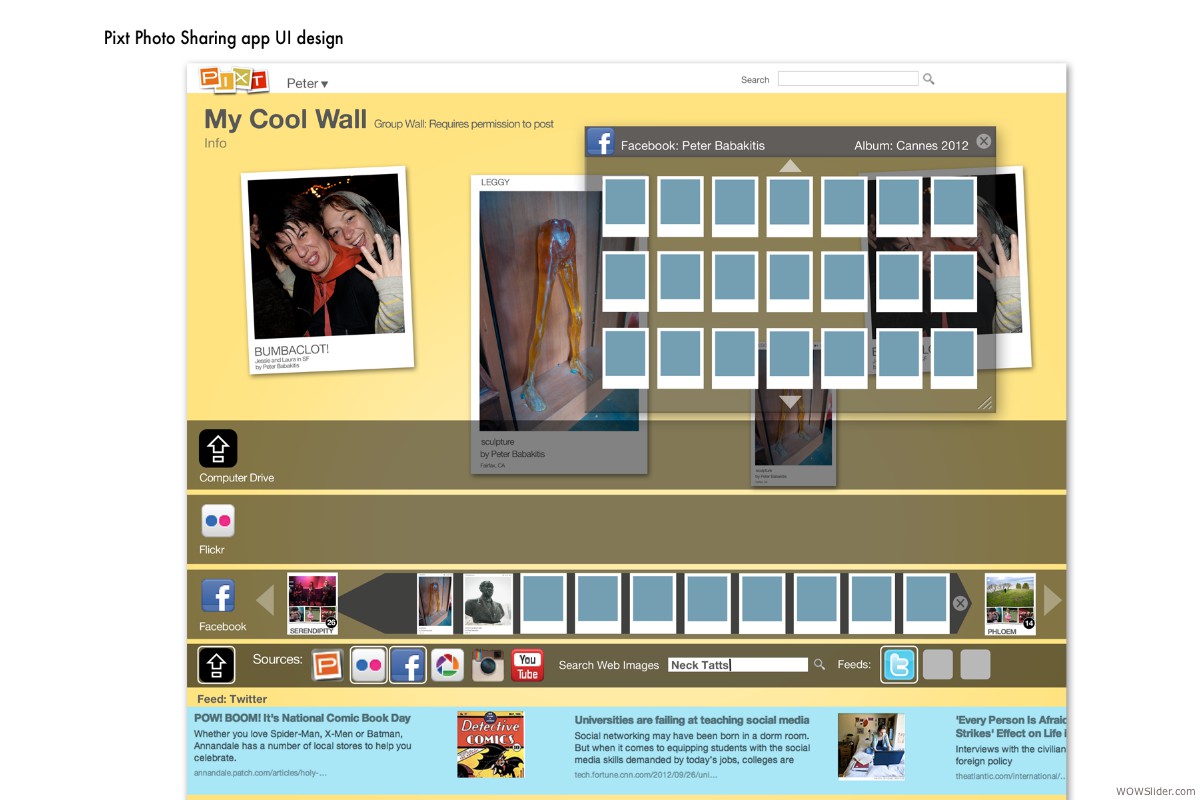The width and height of the screenshot is (1200, 800).
Task: Click the Facebook: Peter Babakitis title
Action: point(692,145)
